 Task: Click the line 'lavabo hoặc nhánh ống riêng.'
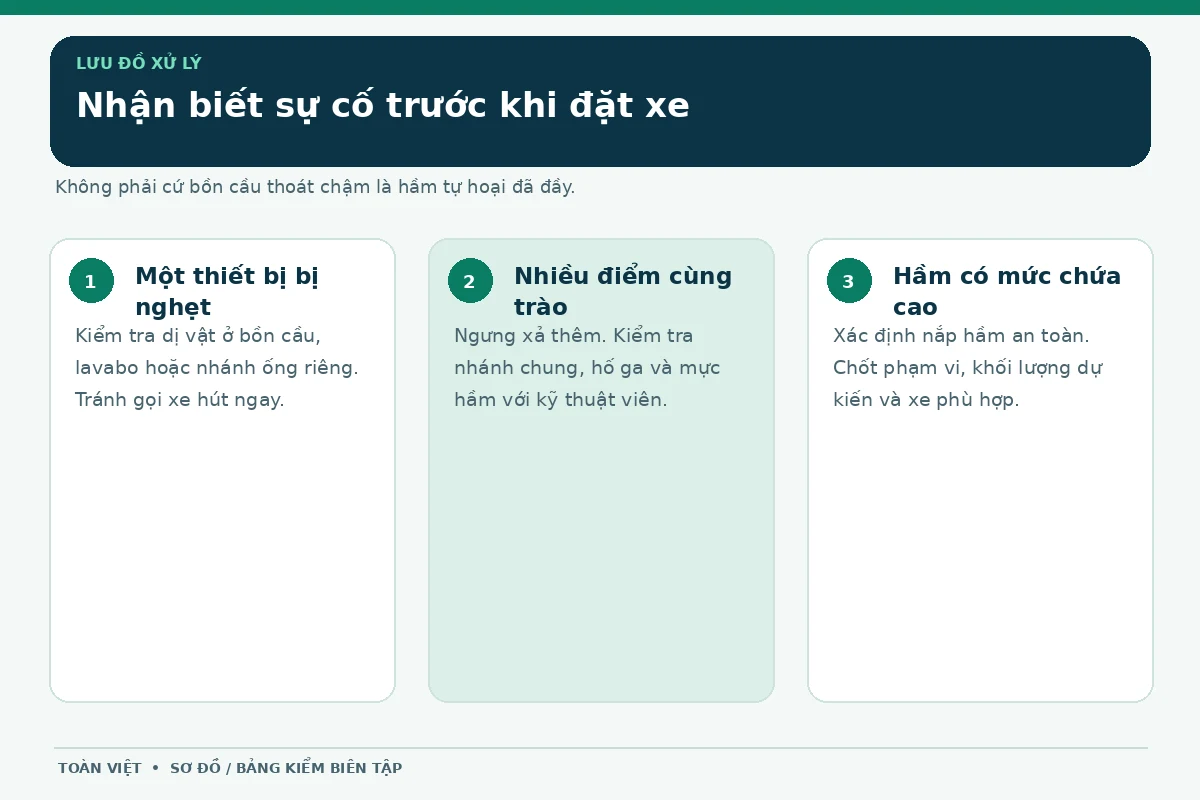(217, 368)
